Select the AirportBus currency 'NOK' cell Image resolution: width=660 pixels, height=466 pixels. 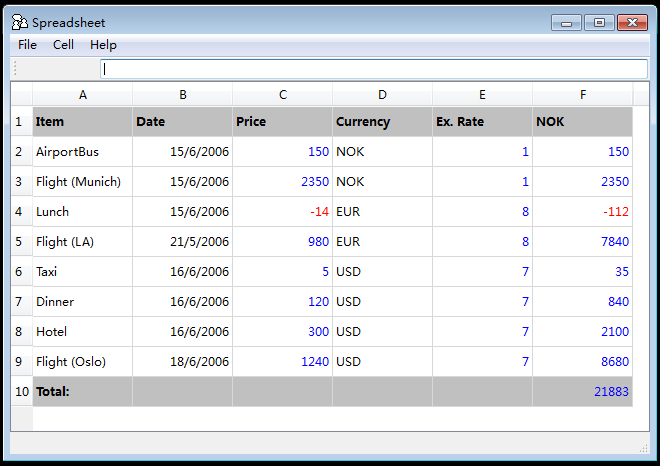(x=382, y=152)
